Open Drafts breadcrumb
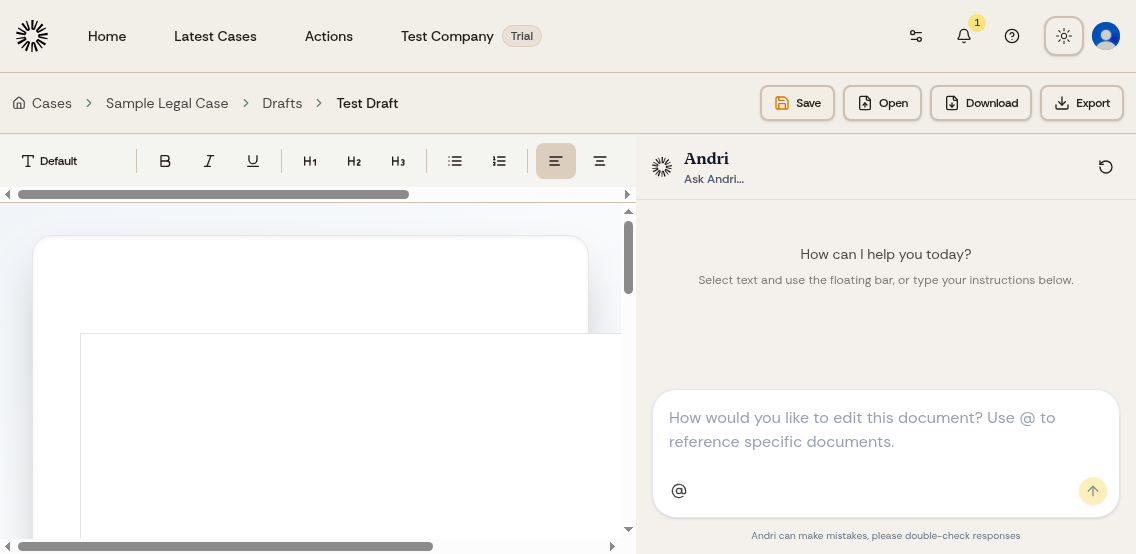Viewport: 1136px width, 554px height. click(282, 104)
